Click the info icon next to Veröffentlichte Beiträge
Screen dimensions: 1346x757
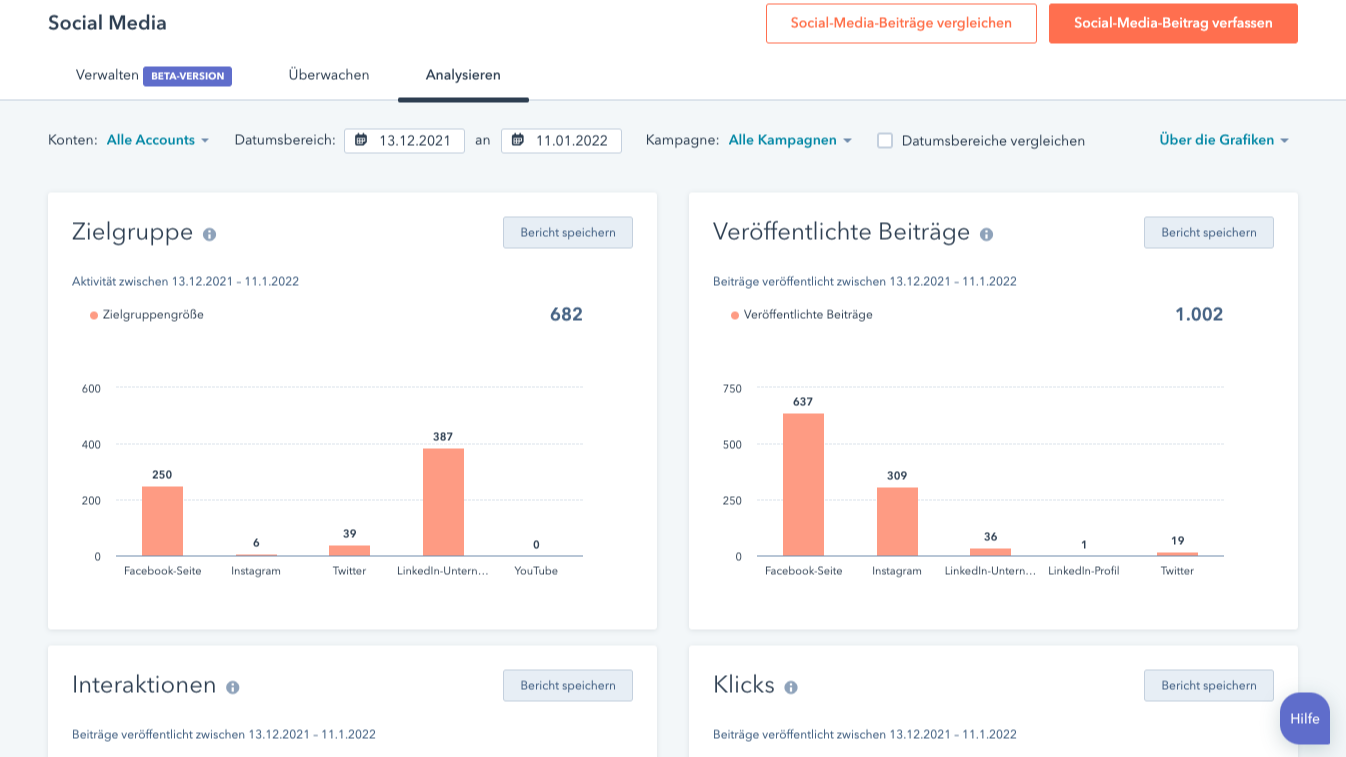pyautogui.click(x=986, y=232)
